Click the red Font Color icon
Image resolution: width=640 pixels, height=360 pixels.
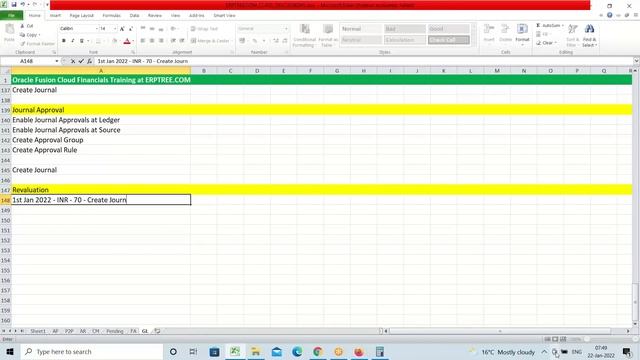click(127, 41)
